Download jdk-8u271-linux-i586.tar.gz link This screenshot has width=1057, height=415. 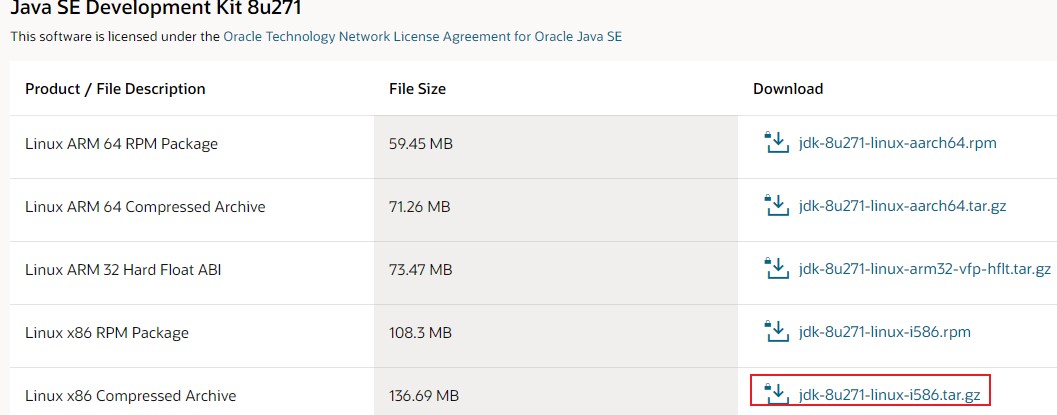(x=889, y=393)
